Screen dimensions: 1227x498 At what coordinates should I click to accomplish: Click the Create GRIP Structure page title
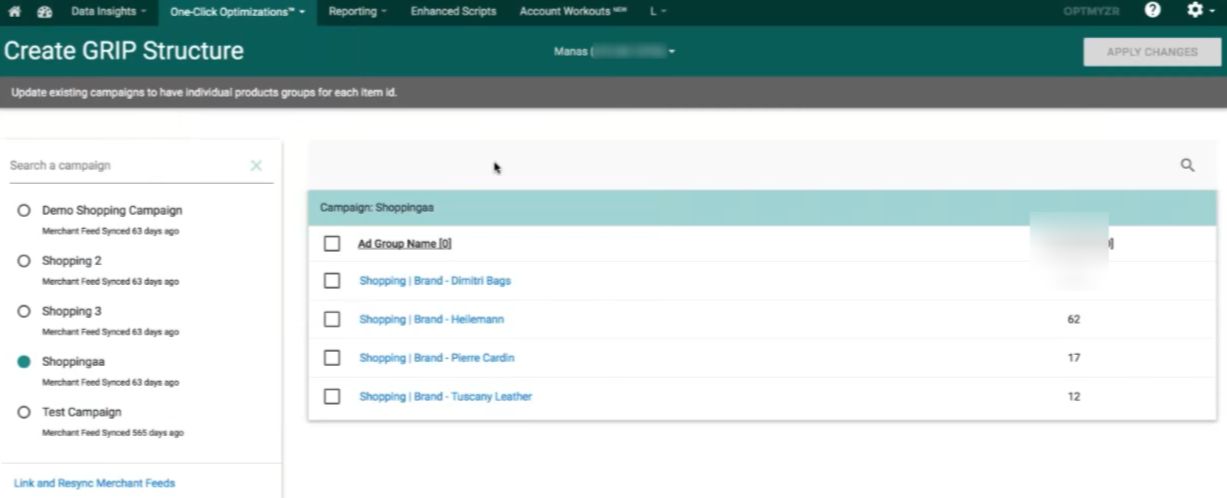(123, 51)
